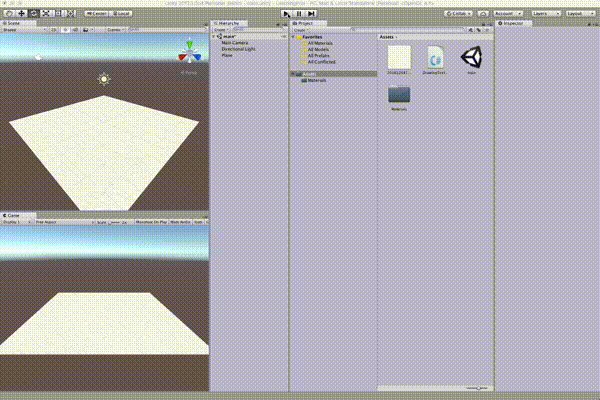
Task: Toggle Maximize On Play
Action: pyautogui.click(x=151, y=222)
